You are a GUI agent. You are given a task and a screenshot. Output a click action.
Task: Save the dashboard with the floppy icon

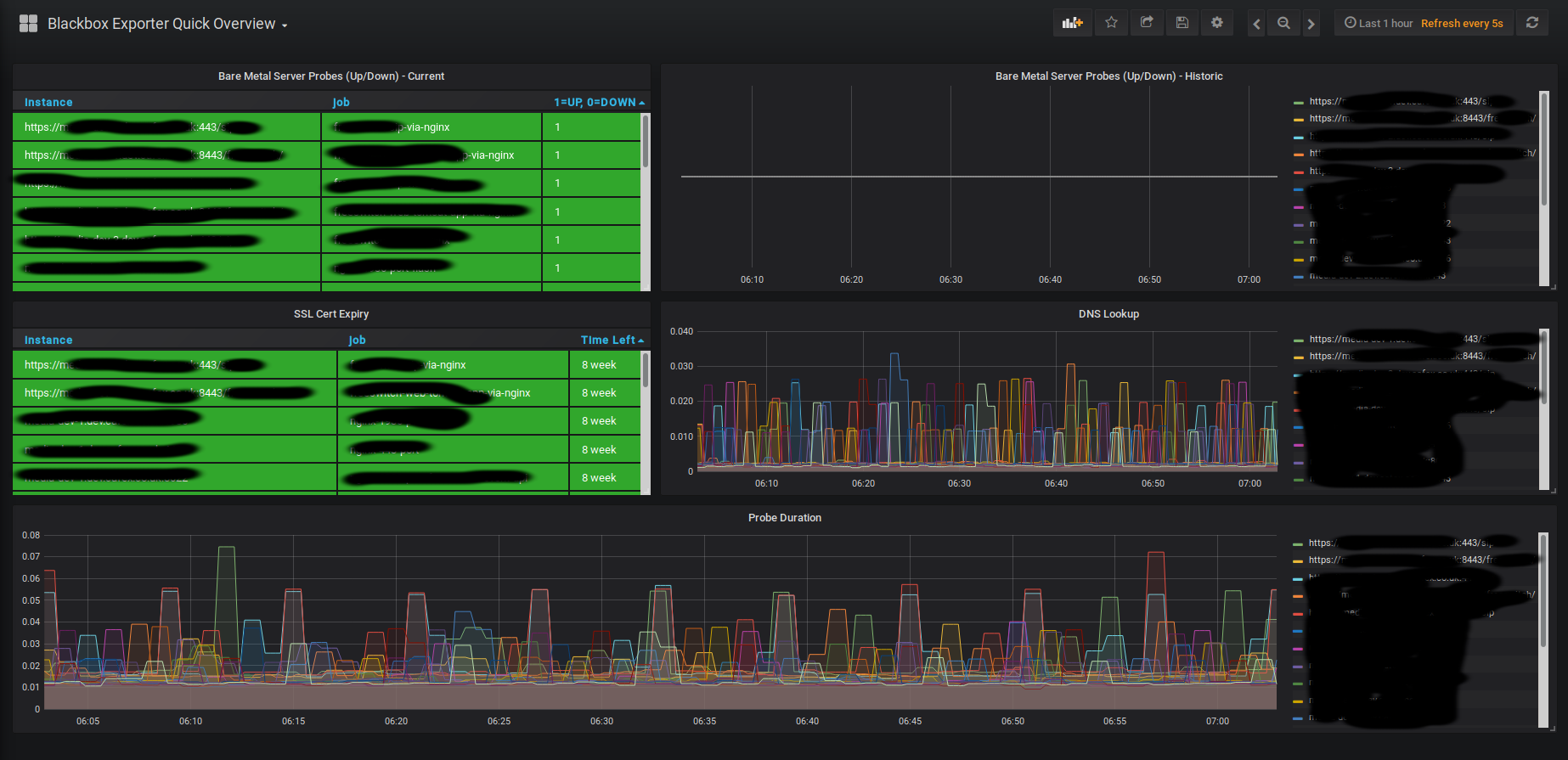coord(1182,23)
